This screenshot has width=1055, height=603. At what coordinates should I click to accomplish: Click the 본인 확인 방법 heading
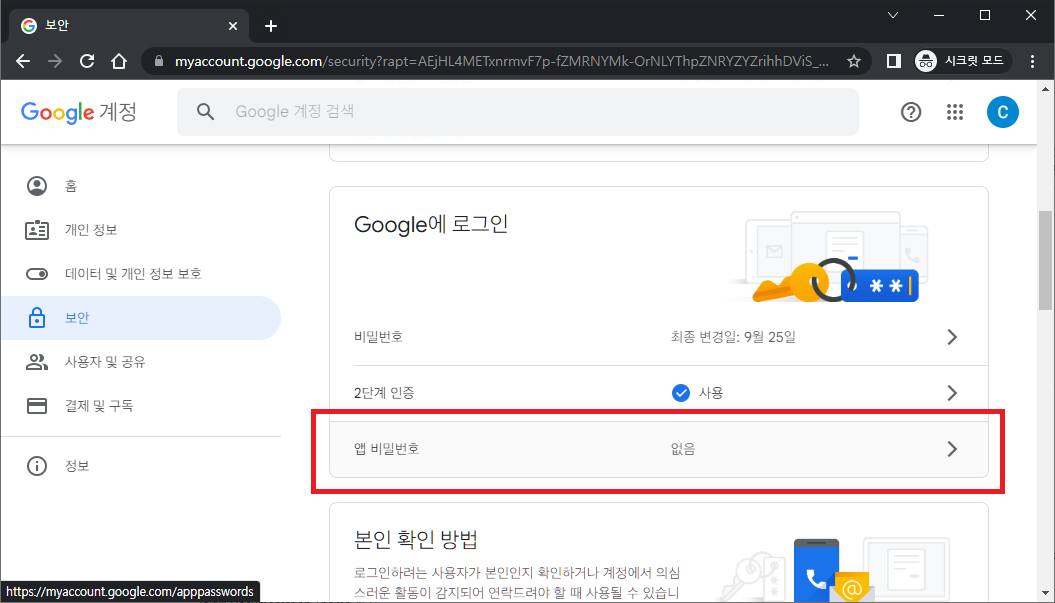416,539
